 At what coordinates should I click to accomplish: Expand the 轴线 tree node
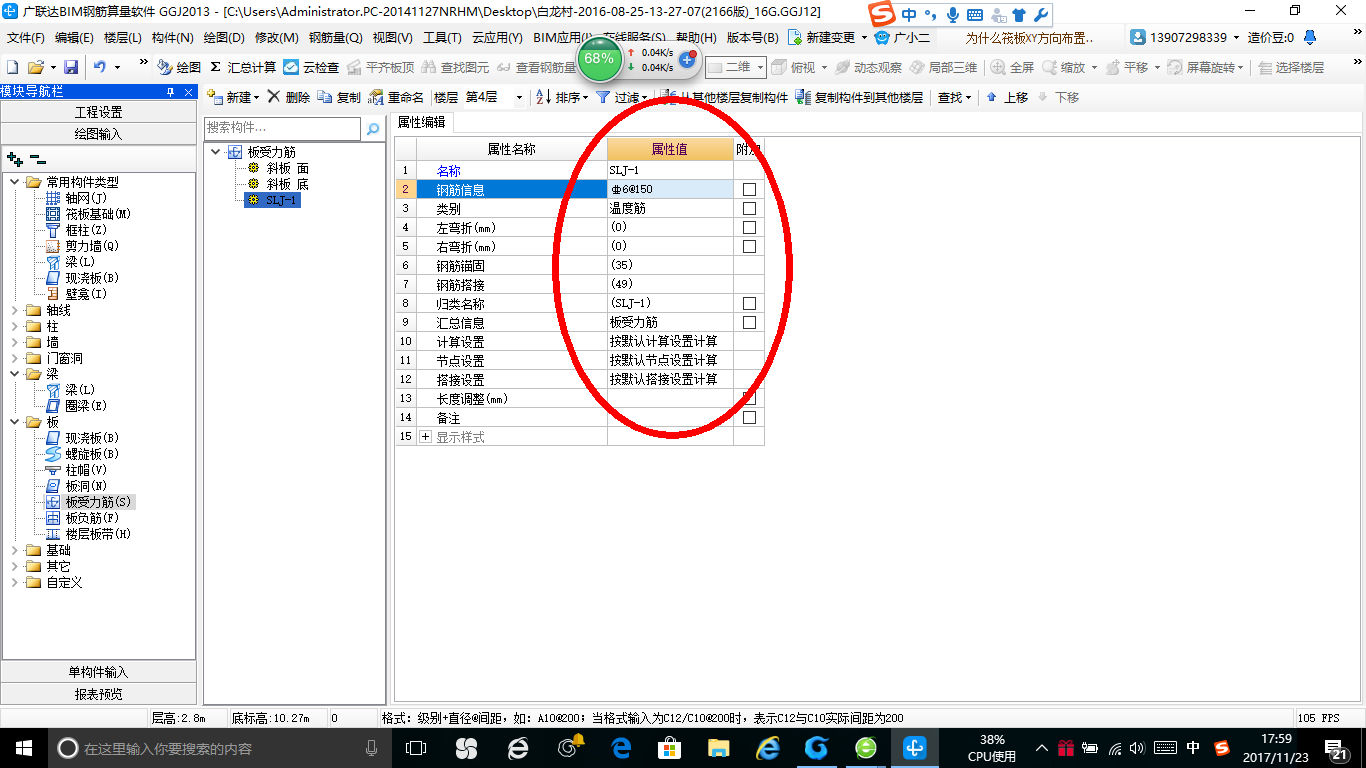pyautogui.click(x=15, y=310)
